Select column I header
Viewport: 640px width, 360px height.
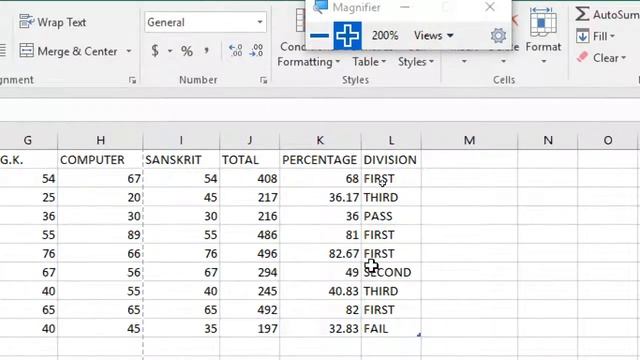pos(181,140)
